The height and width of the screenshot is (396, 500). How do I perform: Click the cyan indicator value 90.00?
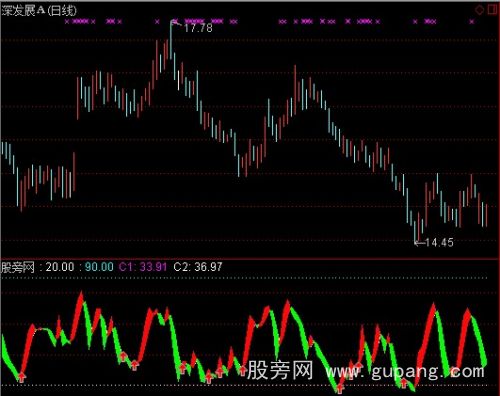coord(99,267)
